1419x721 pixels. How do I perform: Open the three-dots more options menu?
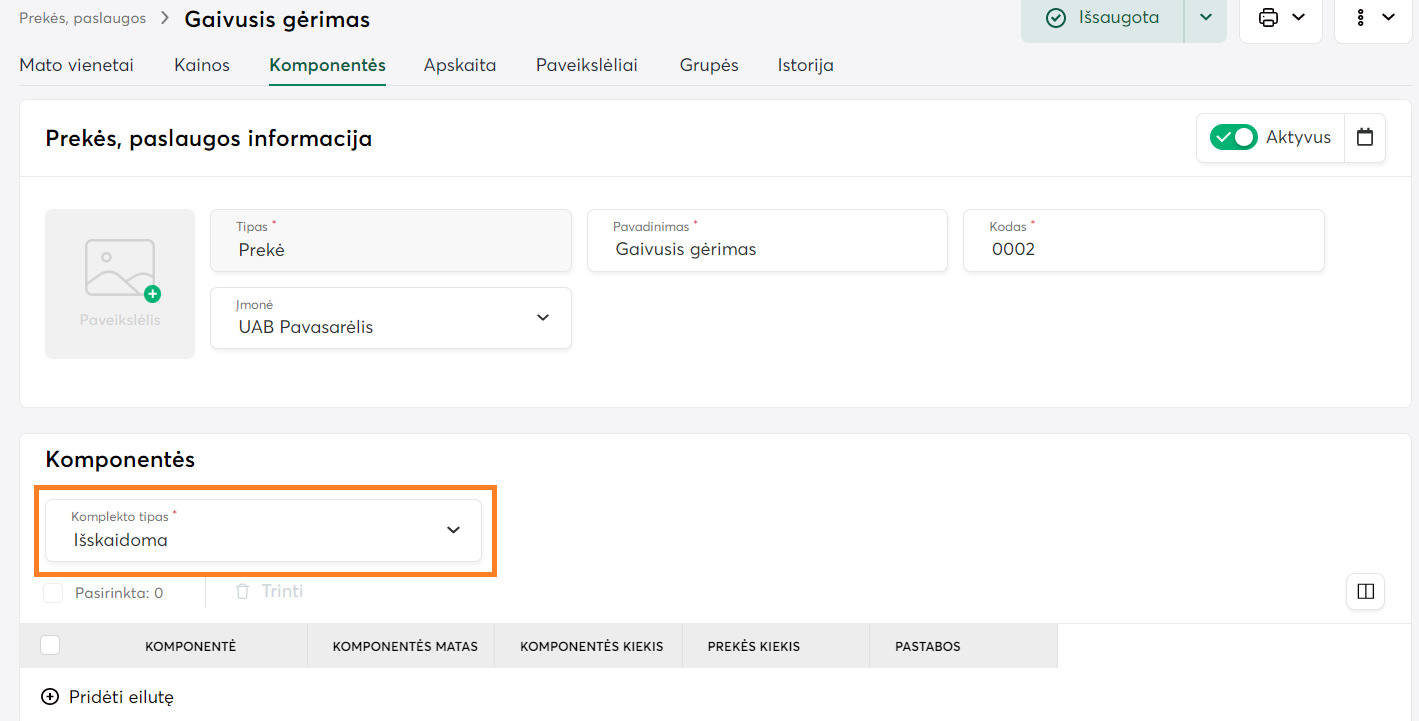(x=1361, y=17)
